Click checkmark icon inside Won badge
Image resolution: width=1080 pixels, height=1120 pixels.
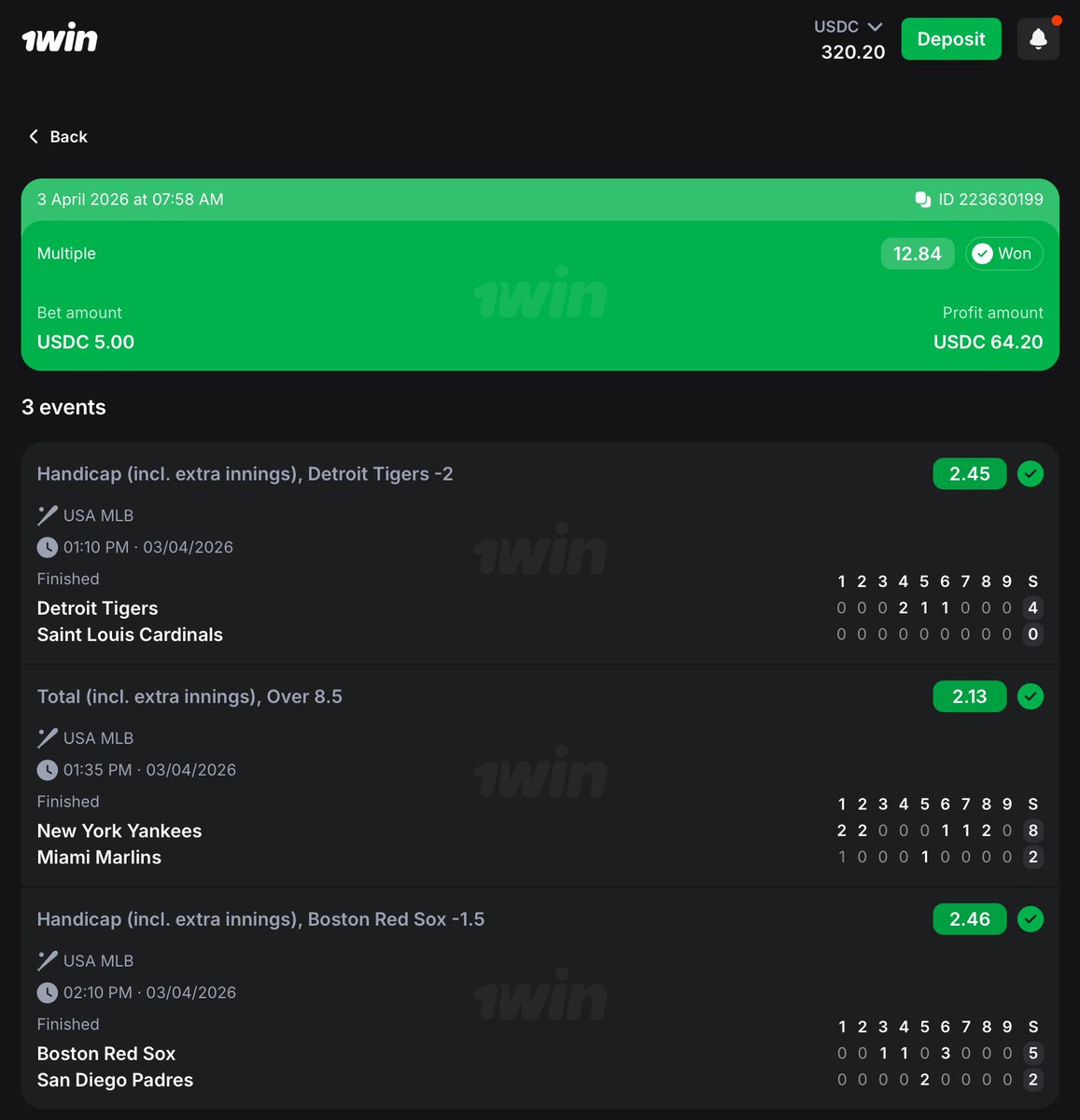(982, 254)
